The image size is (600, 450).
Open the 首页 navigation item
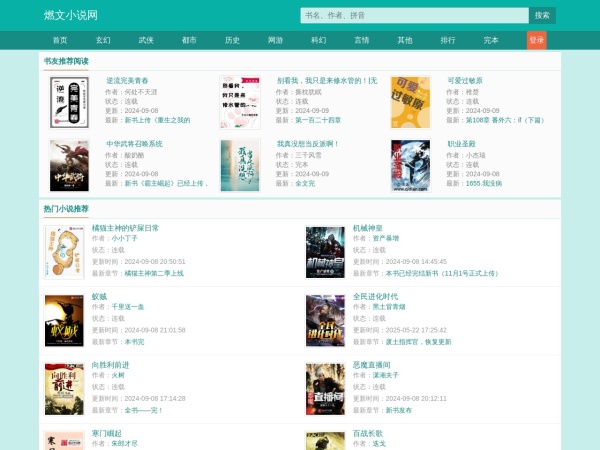pyautogui.click(x=60, y=40)
